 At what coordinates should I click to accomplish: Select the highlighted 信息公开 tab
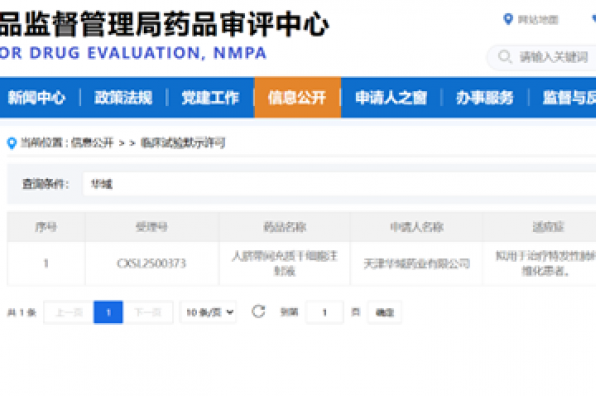click(x=297, y=98)
